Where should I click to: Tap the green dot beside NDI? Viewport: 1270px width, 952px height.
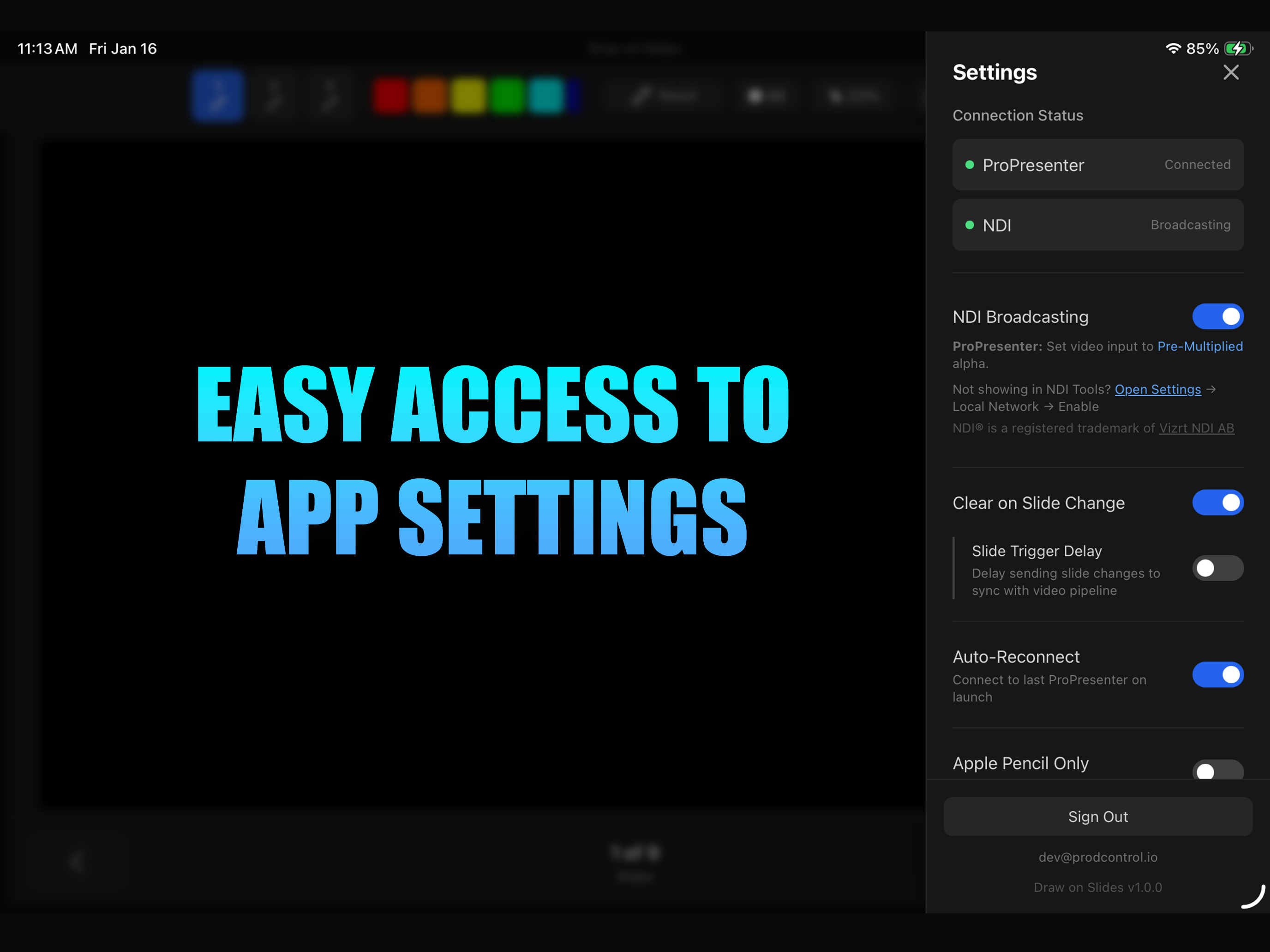click(970, 225)
